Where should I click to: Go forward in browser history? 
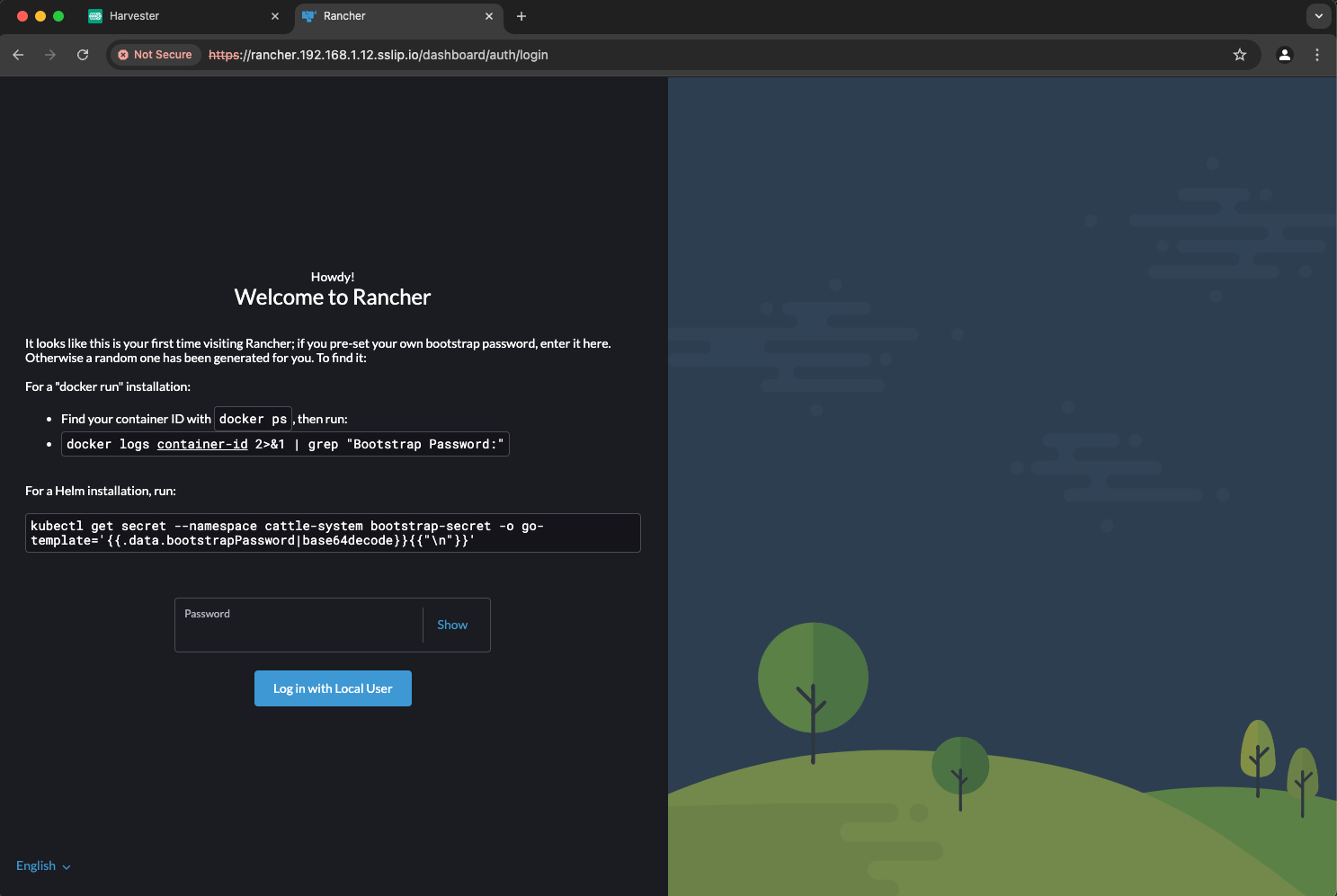coord(50,55)
